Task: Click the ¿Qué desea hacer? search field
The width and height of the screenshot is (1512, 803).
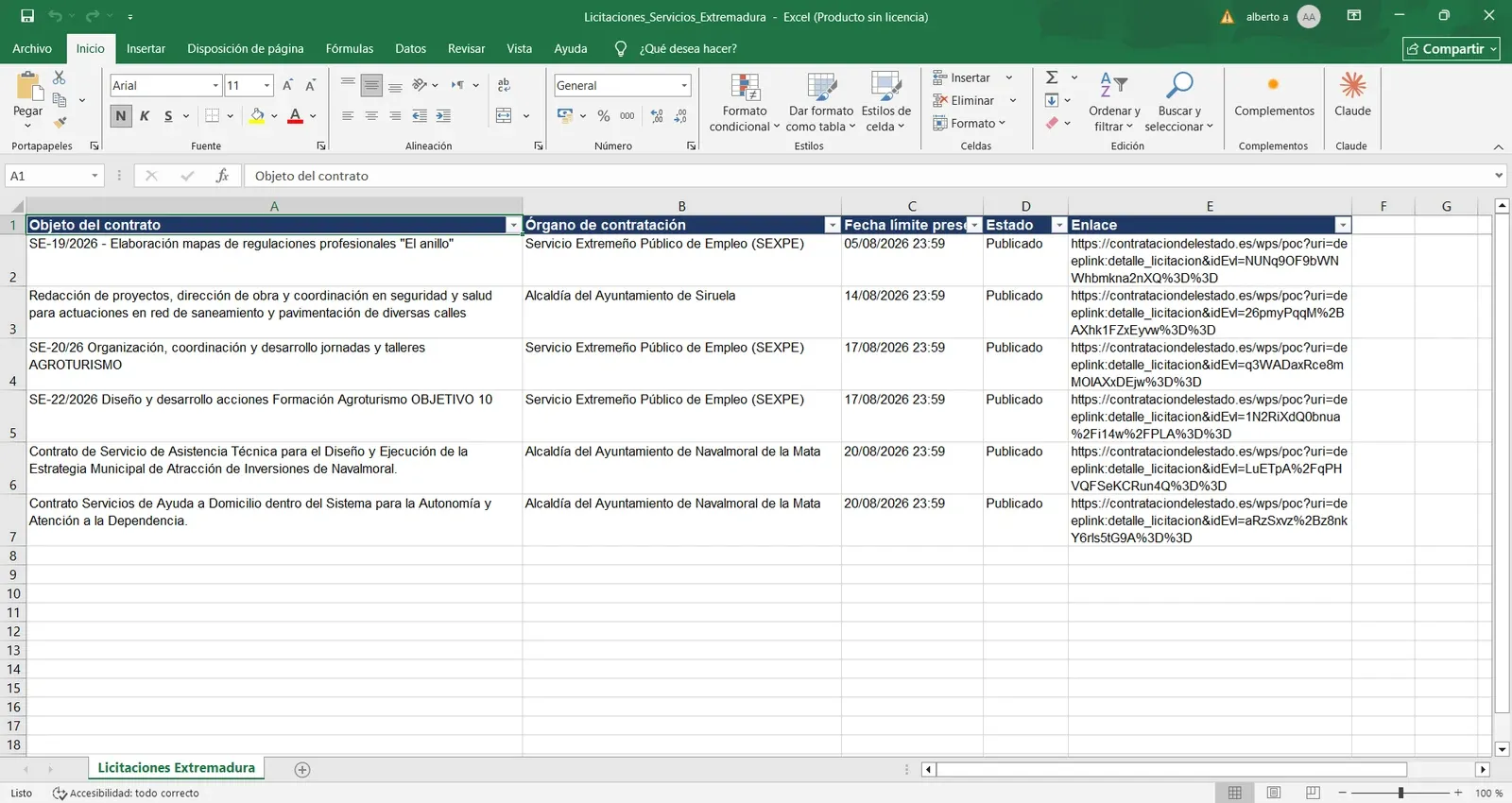Action: pyautogui.click(x=688, y=48)
